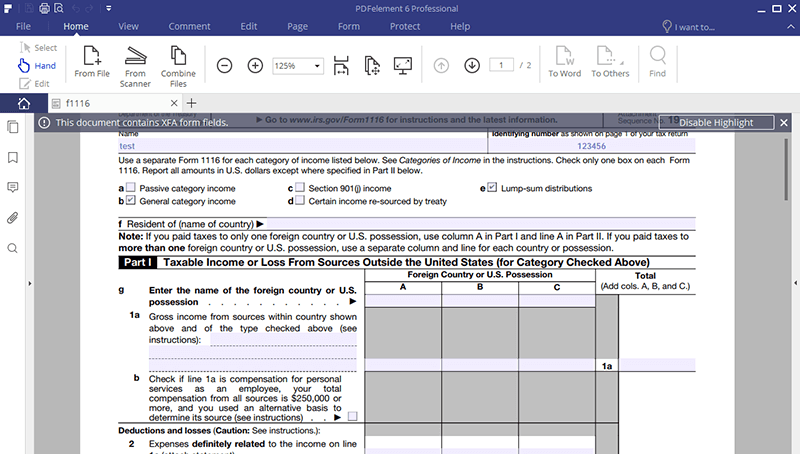Image resolution: width=800 pixels, height=454 pixels.
Task: Click the page number field
Action: 501,65
